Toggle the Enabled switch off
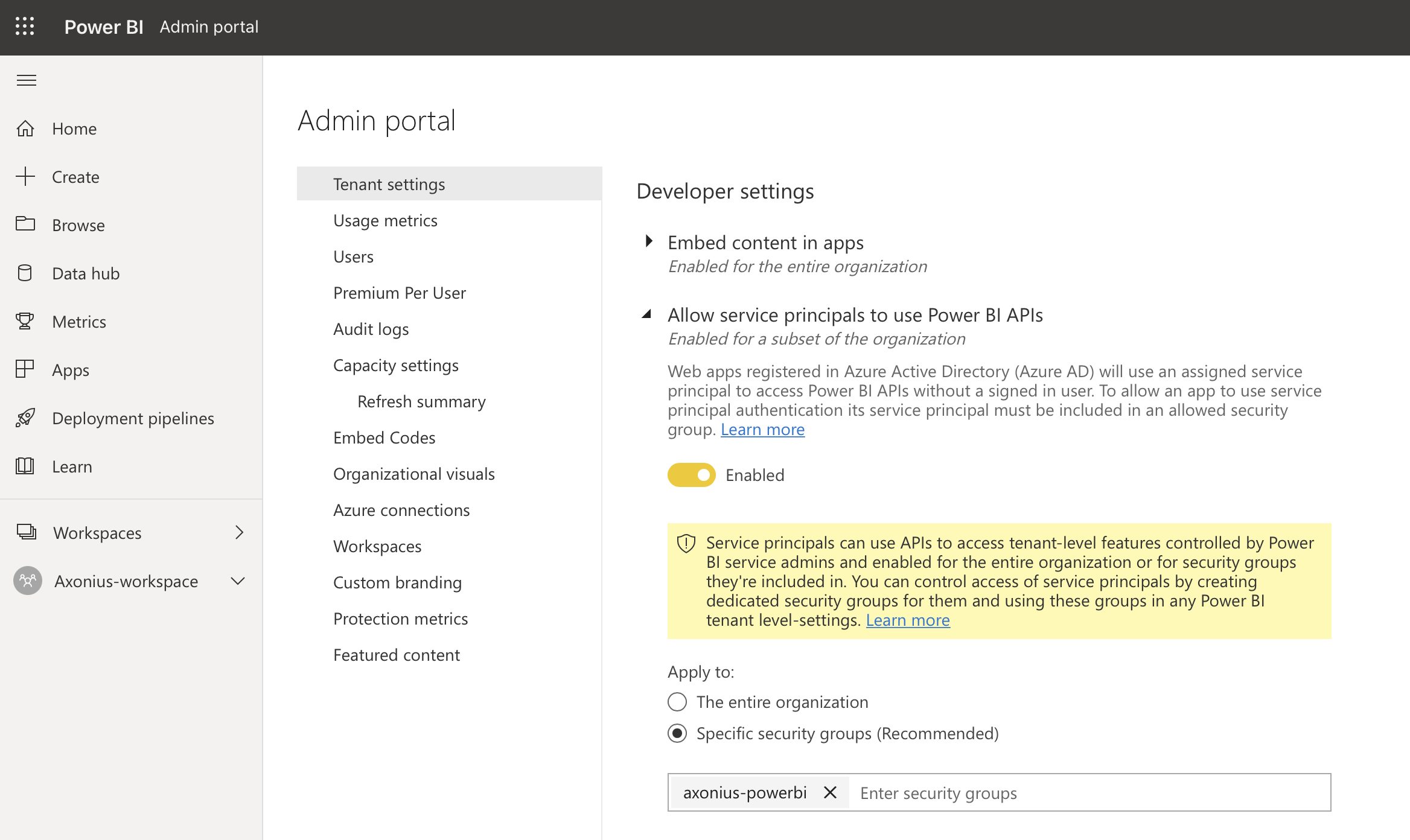The height and width of the screenshot is (840, 1410). pyautogui.click(x=691, y=475)
